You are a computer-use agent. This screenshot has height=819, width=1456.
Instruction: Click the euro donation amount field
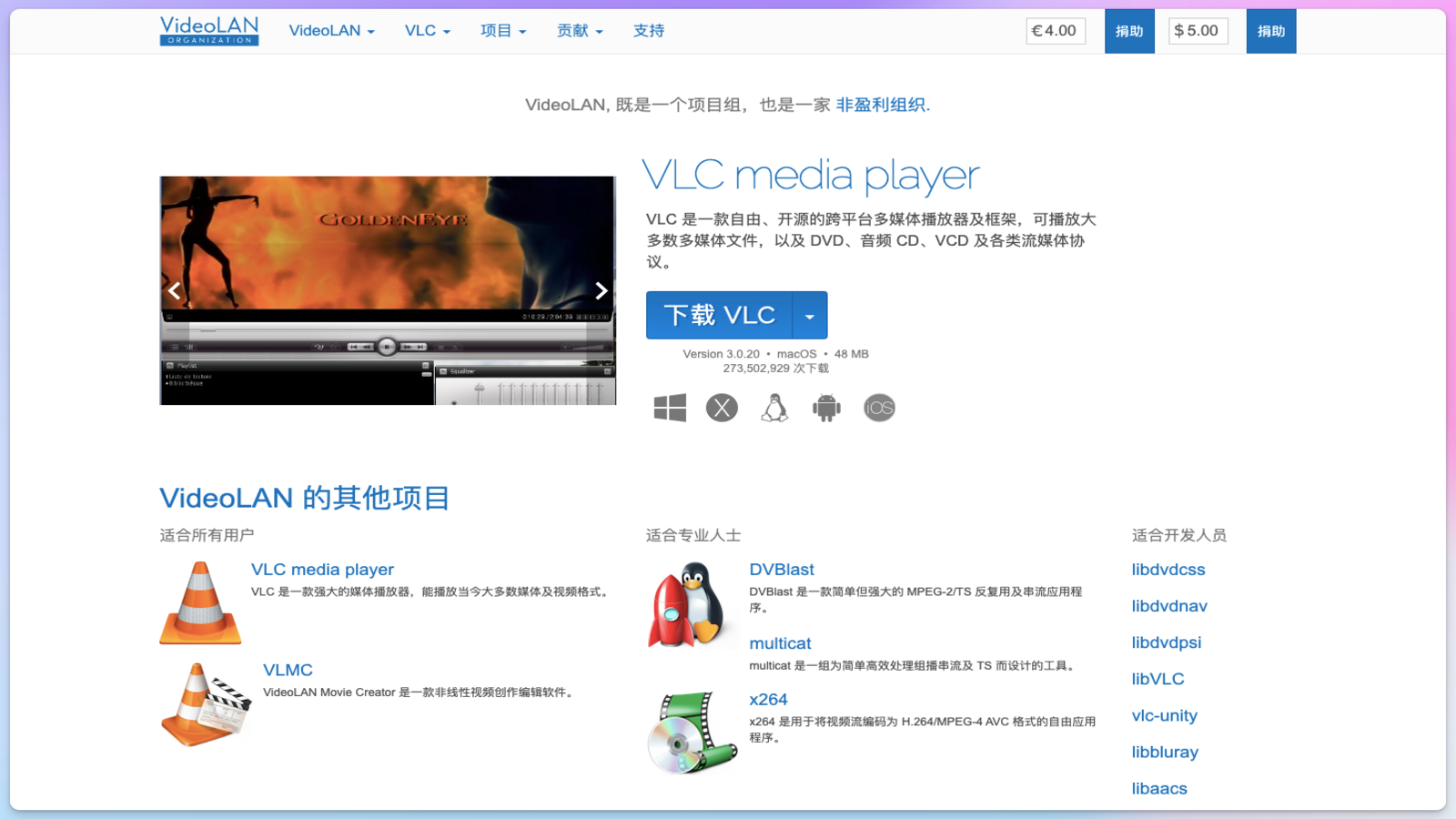pyautogui.click(x=1056, y=30)
